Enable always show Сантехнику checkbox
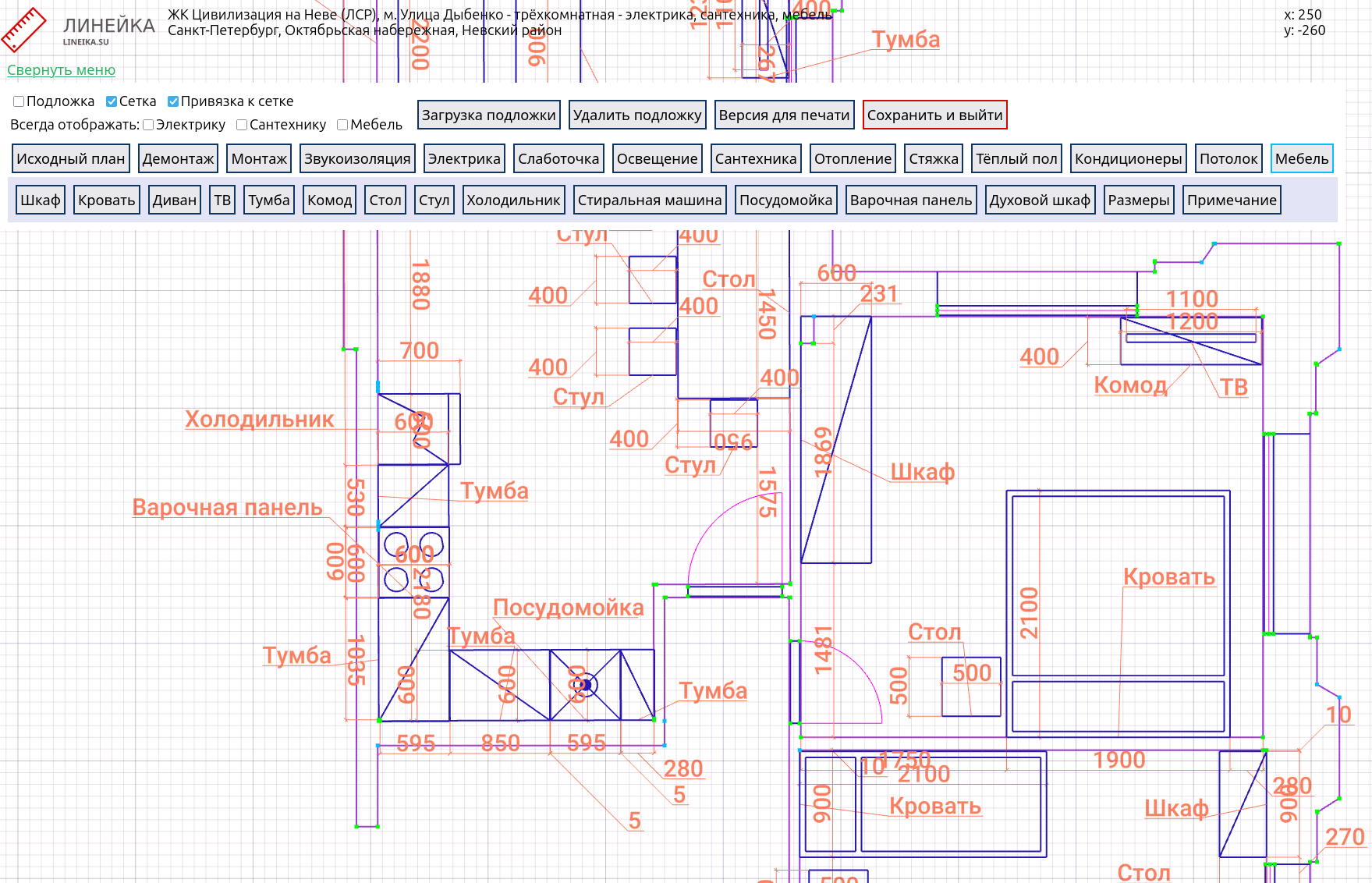 [242, 125]
